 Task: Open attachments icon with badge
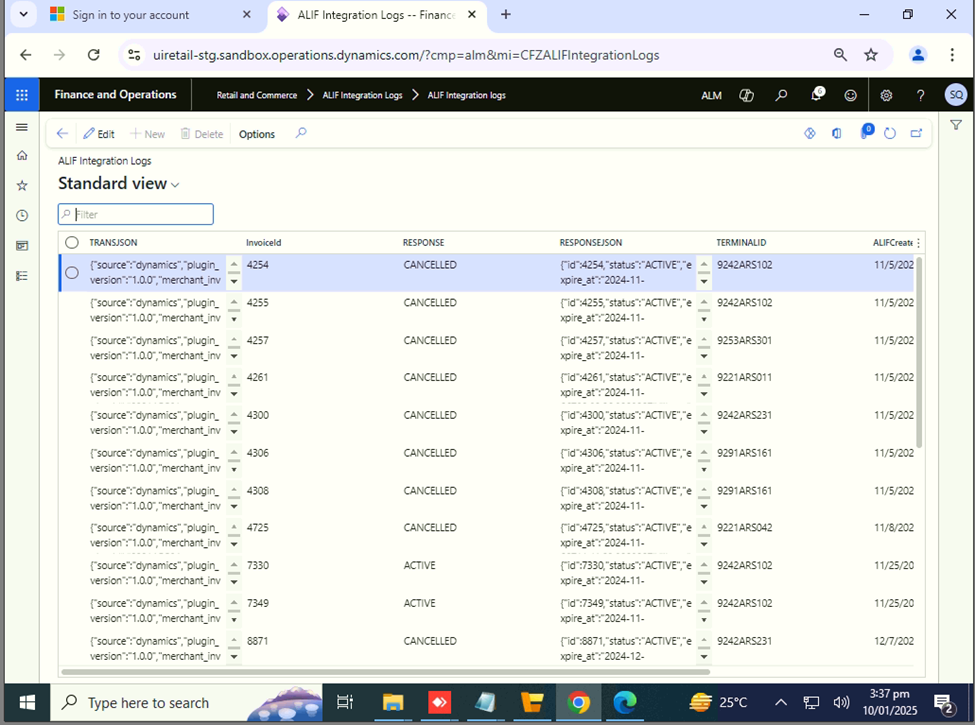point(866,132)
